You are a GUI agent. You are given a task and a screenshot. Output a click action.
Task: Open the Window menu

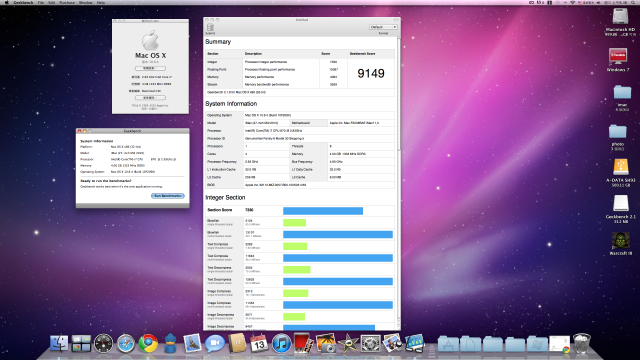pyautogui.click(x=86, y=2)
